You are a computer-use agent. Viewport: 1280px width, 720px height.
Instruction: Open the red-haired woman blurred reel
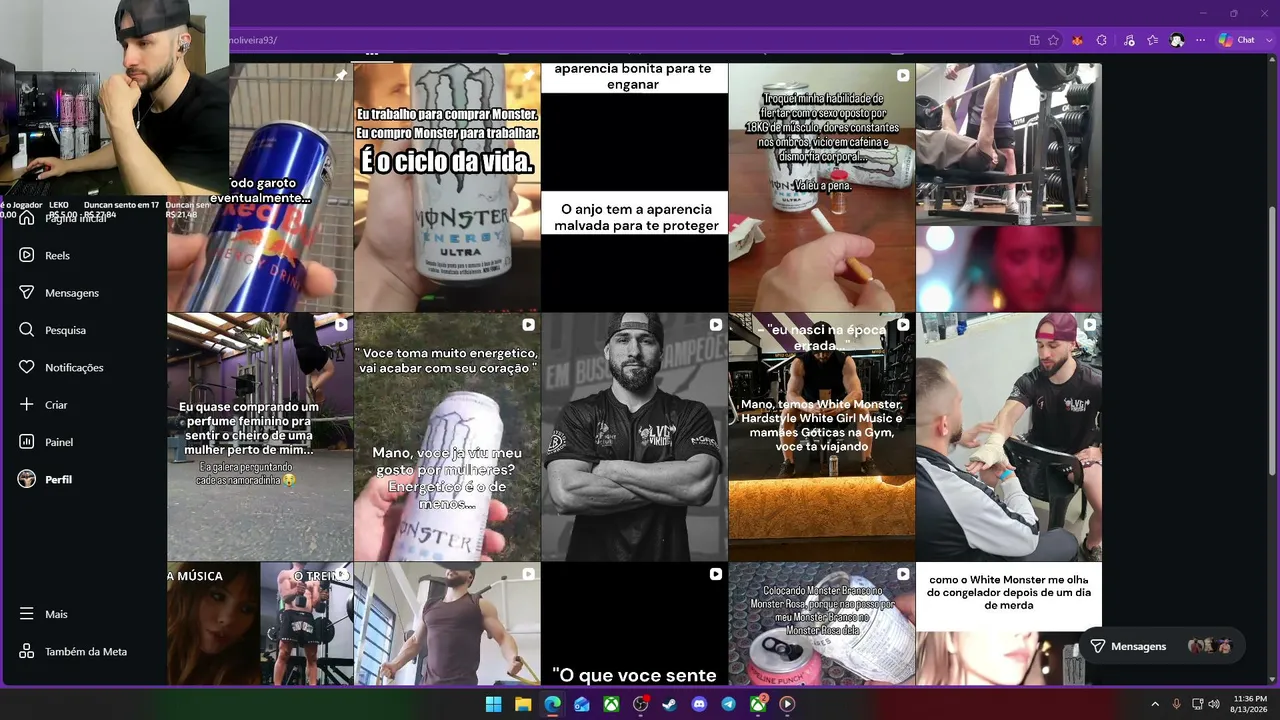[1009, 269]
